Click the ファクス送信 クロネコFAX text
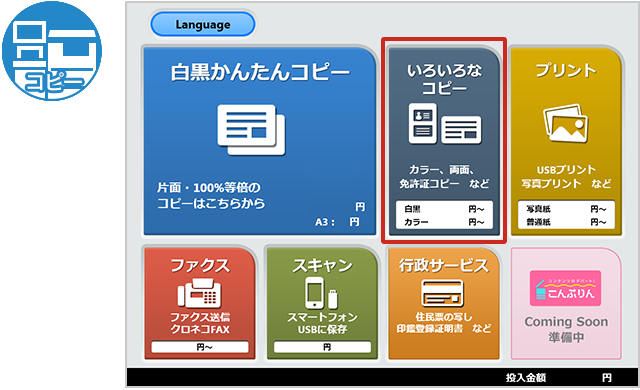640x390 pixels. [x=200, y=323]
